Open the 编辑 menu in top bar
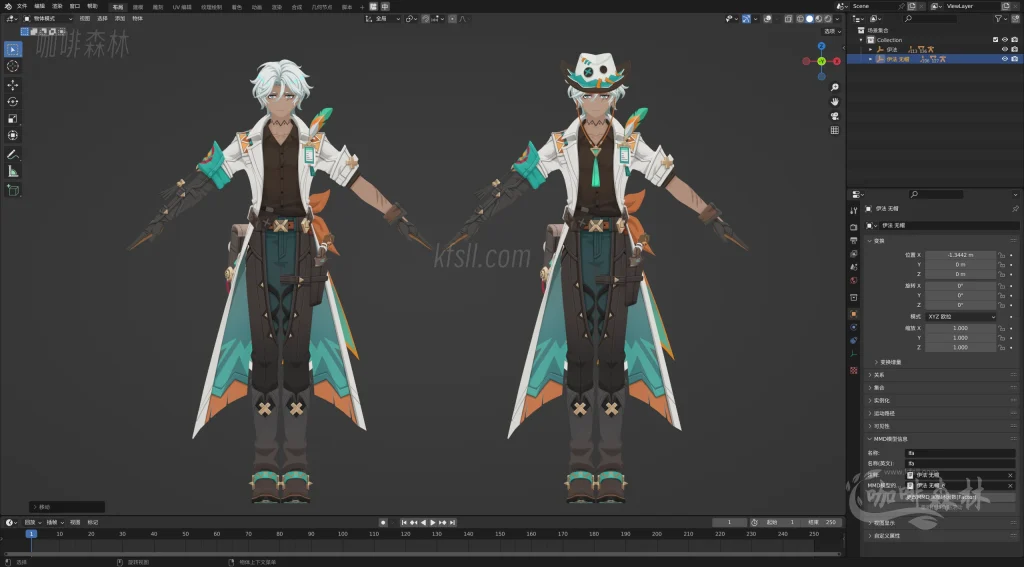This screenshot has width=1024, height=567. [x=39, y=7]
